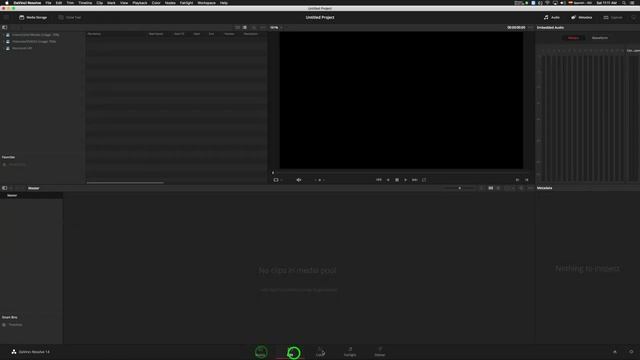Screen dimensions: 640x360
Task: Click the viewer scrubber playhead
Action: point(273,173)
